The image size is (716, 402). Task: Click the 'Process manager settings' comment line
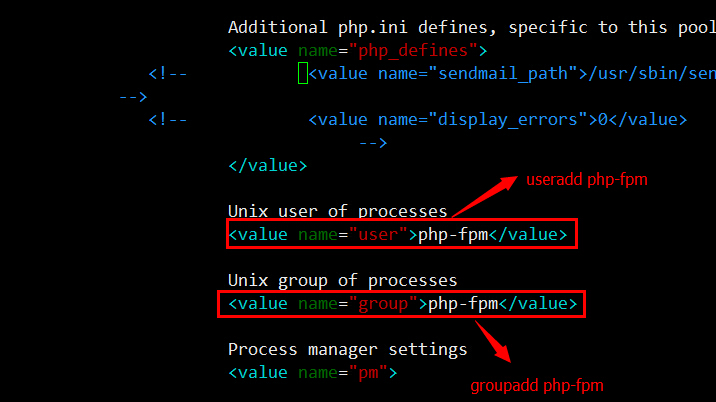click(x=347, y=349)
